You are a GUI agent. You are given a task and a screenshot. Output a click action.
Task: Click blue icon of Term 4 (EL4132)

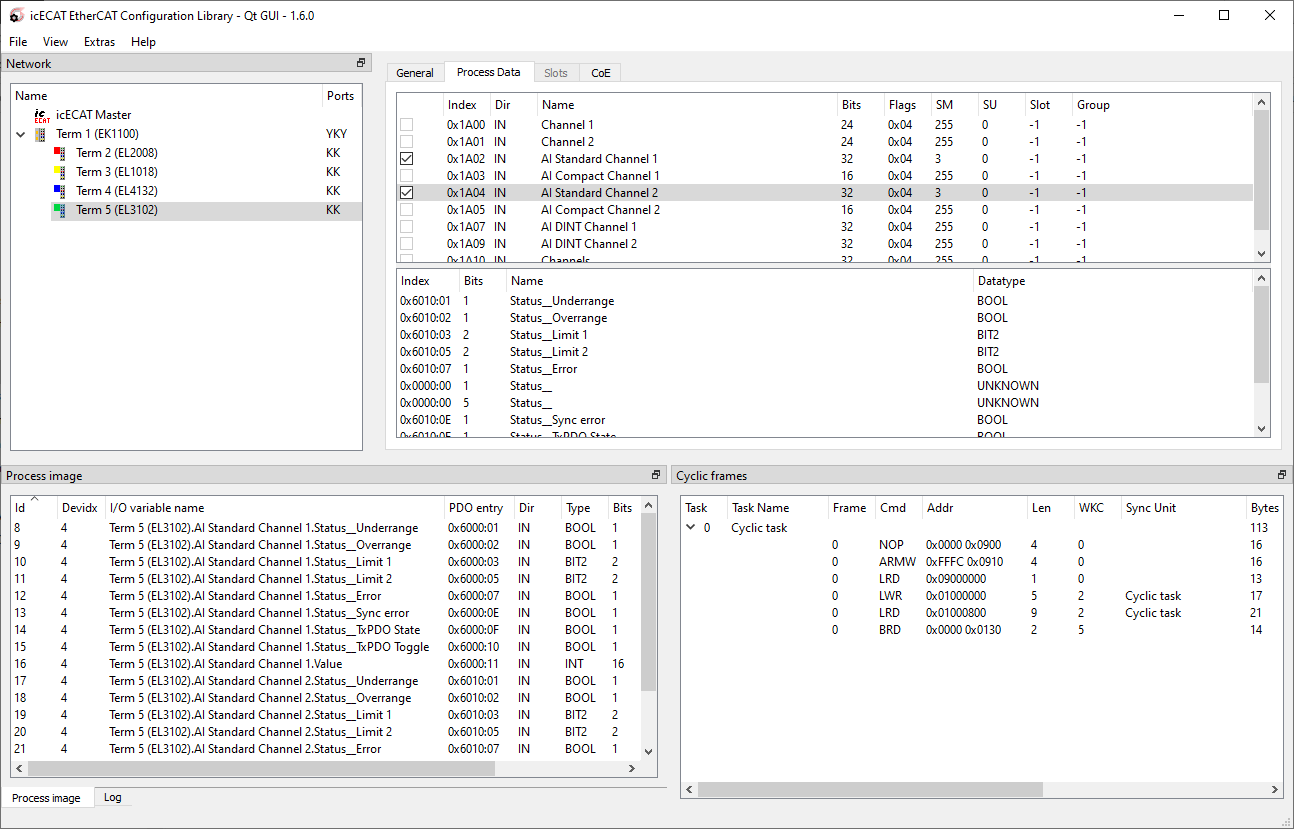(x=59, y=189)
